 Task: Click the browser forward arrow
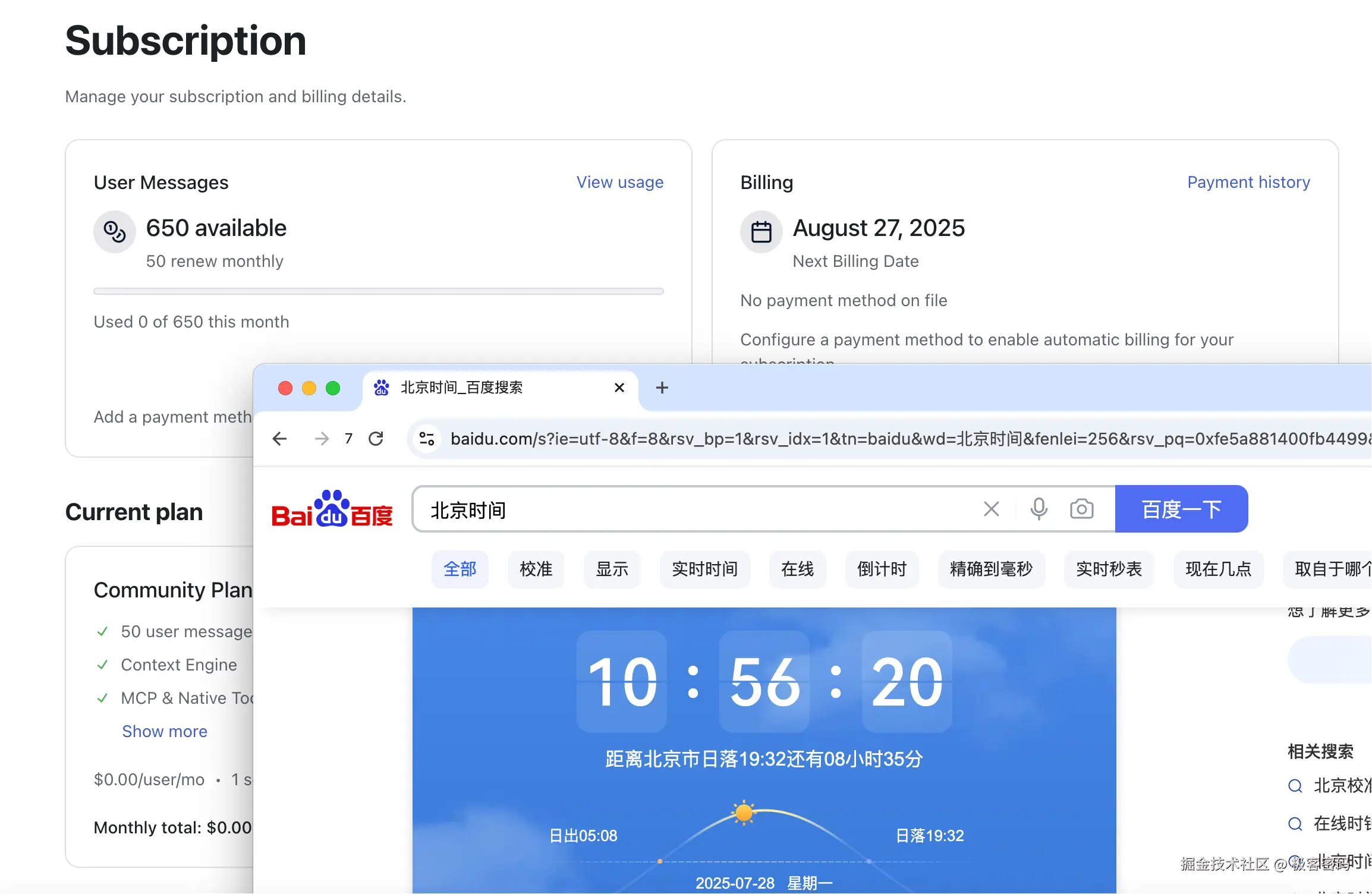[x=322, y=439]
